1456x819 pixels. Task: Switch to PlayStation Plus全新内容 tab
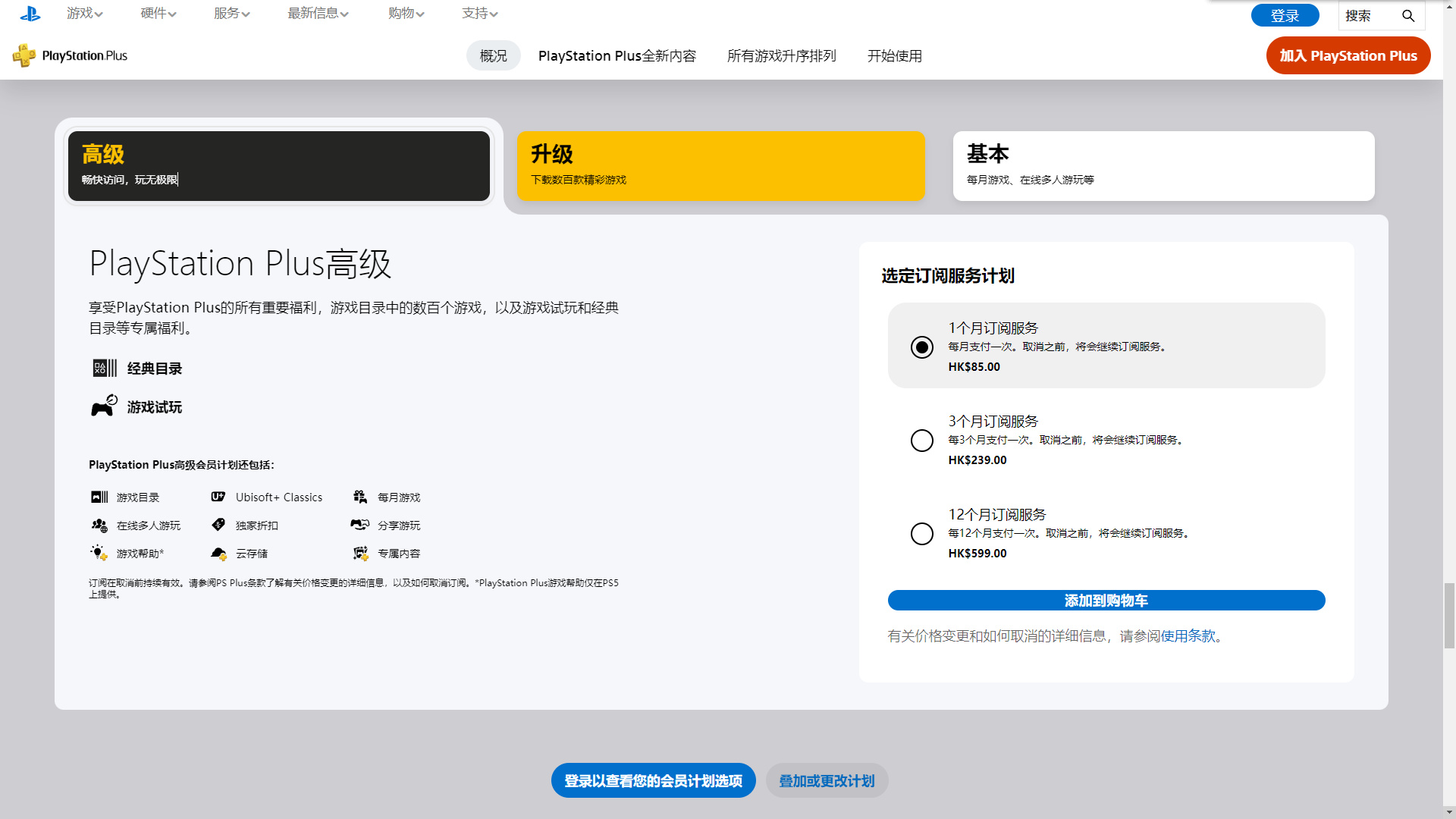[617, 56]
